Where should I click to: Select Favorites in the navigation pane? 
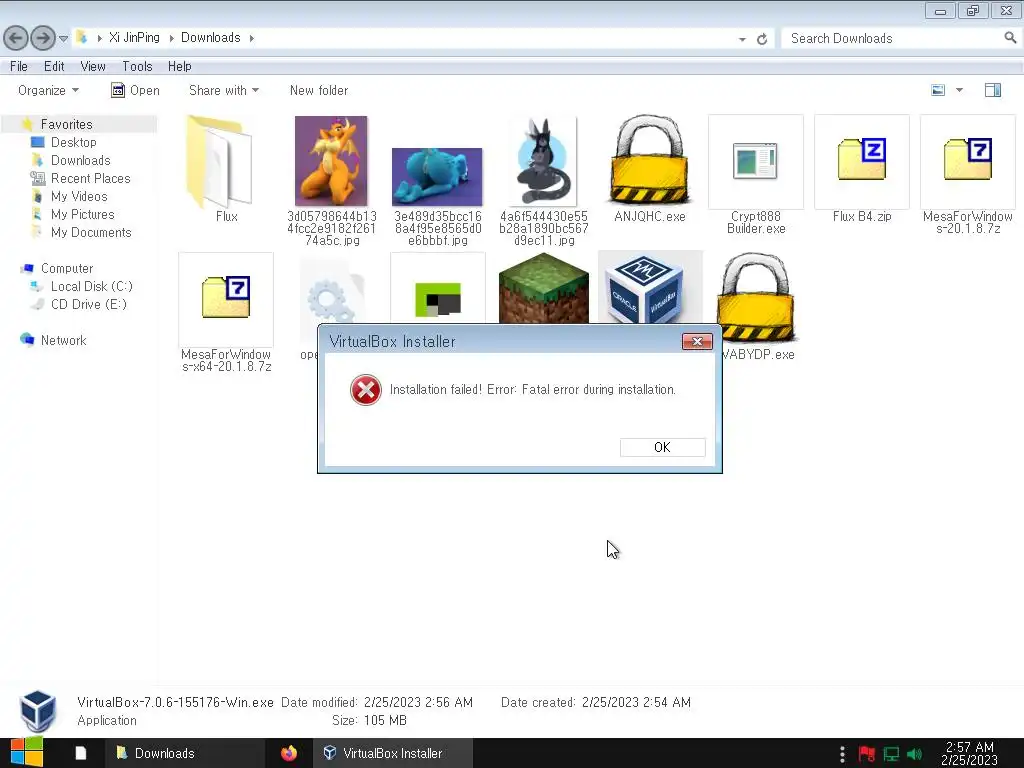pos(67,124)
